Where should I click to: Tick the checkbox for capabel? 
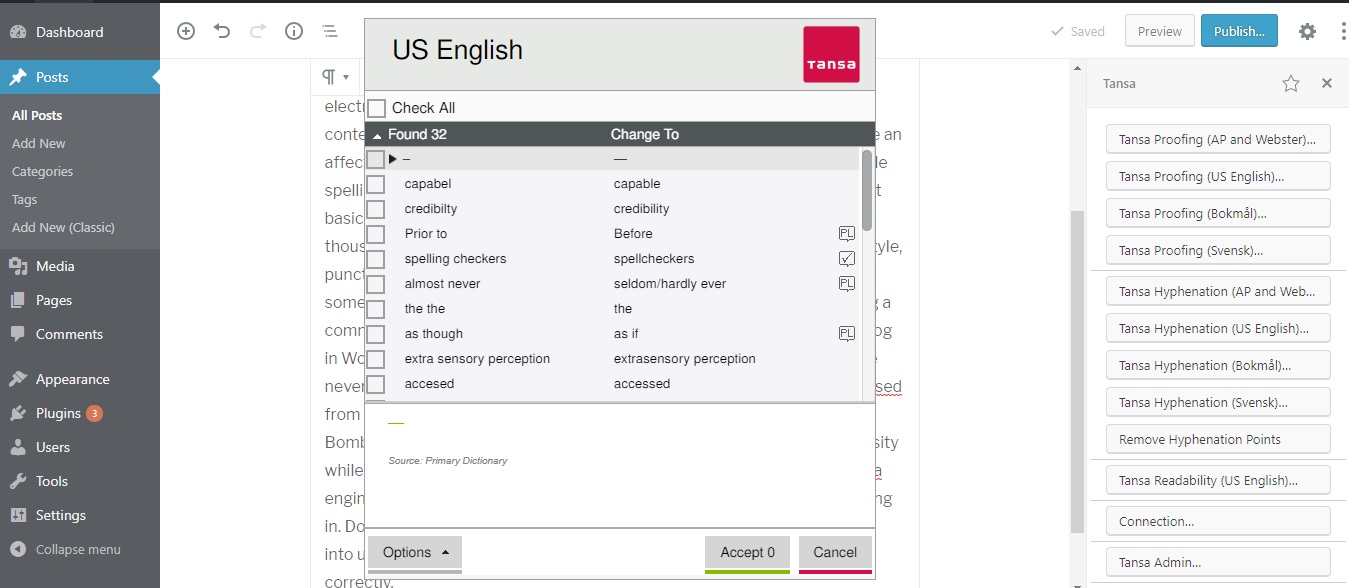pyautogui.click(x=375, y=184)
